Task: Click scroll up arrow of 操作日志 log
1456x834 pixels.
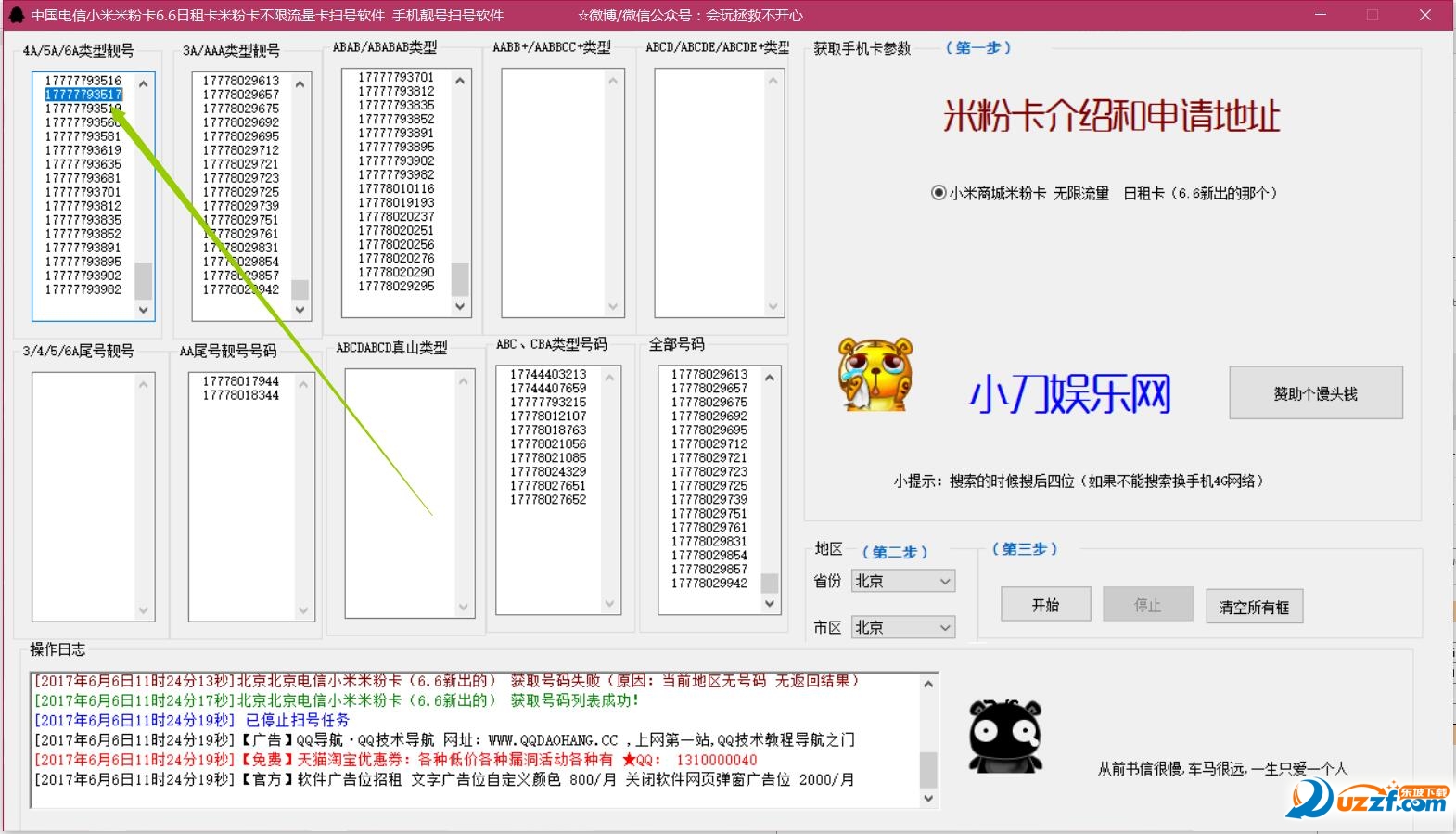Action: 928,684
